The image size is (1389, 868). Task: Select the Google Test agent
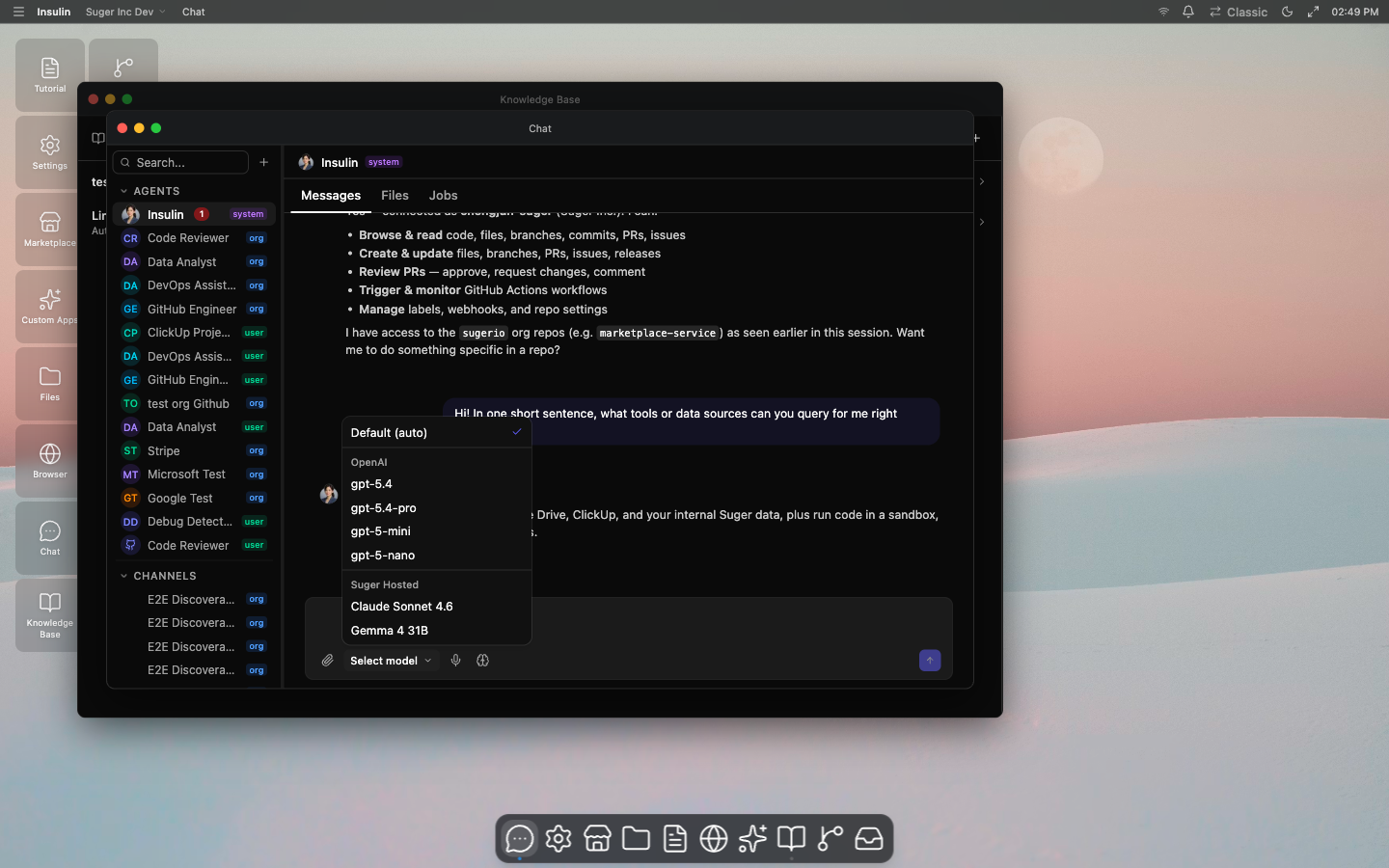[x=194, y=498]
